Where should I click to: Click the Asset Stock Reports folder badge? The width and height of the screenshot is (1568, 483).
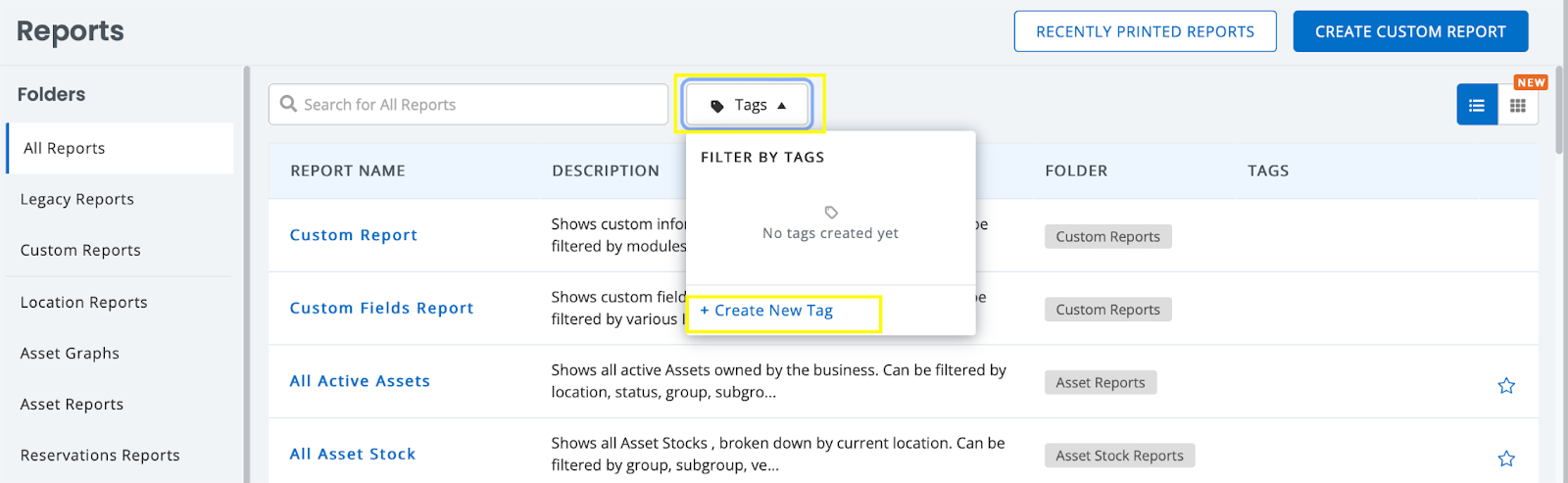coord(1119,456)
